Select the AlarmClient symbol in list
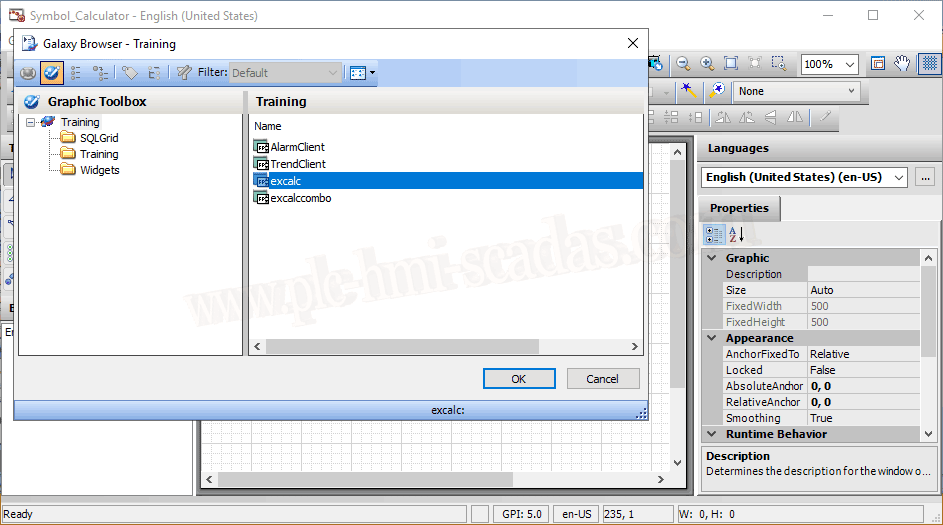943x525 pixels. coord(297,147)
